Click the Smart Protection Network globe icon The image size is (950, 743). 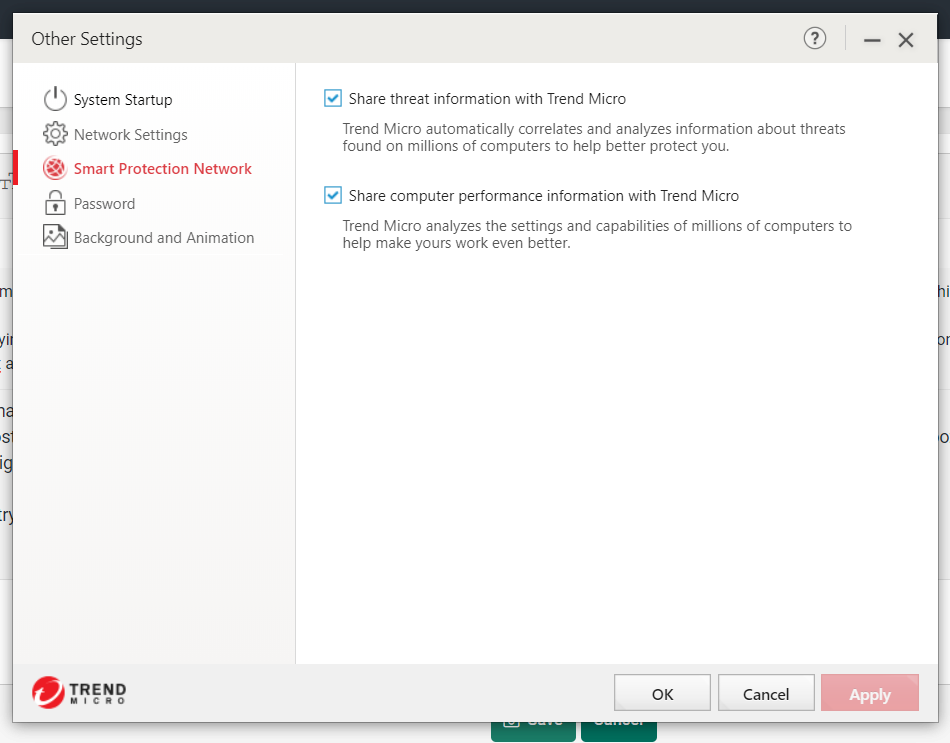tap(55, 168)
